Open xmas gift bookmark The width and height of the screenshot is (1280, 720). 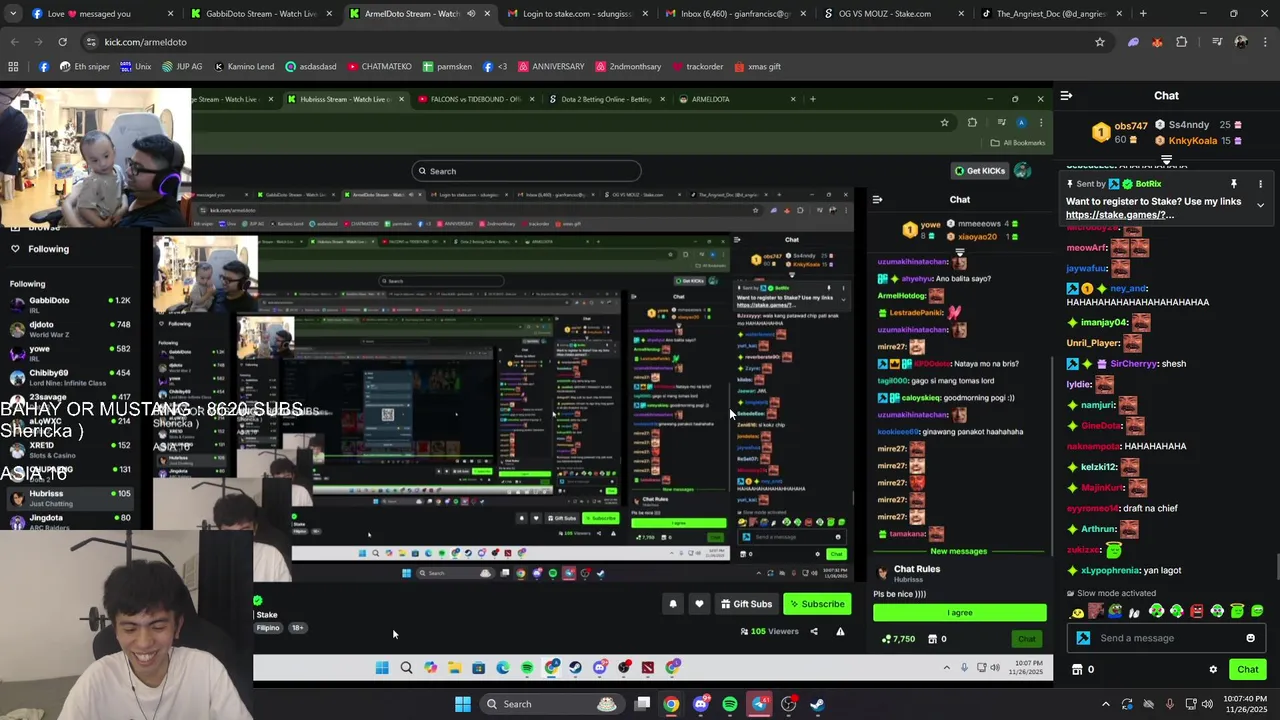tap(757, 67)
